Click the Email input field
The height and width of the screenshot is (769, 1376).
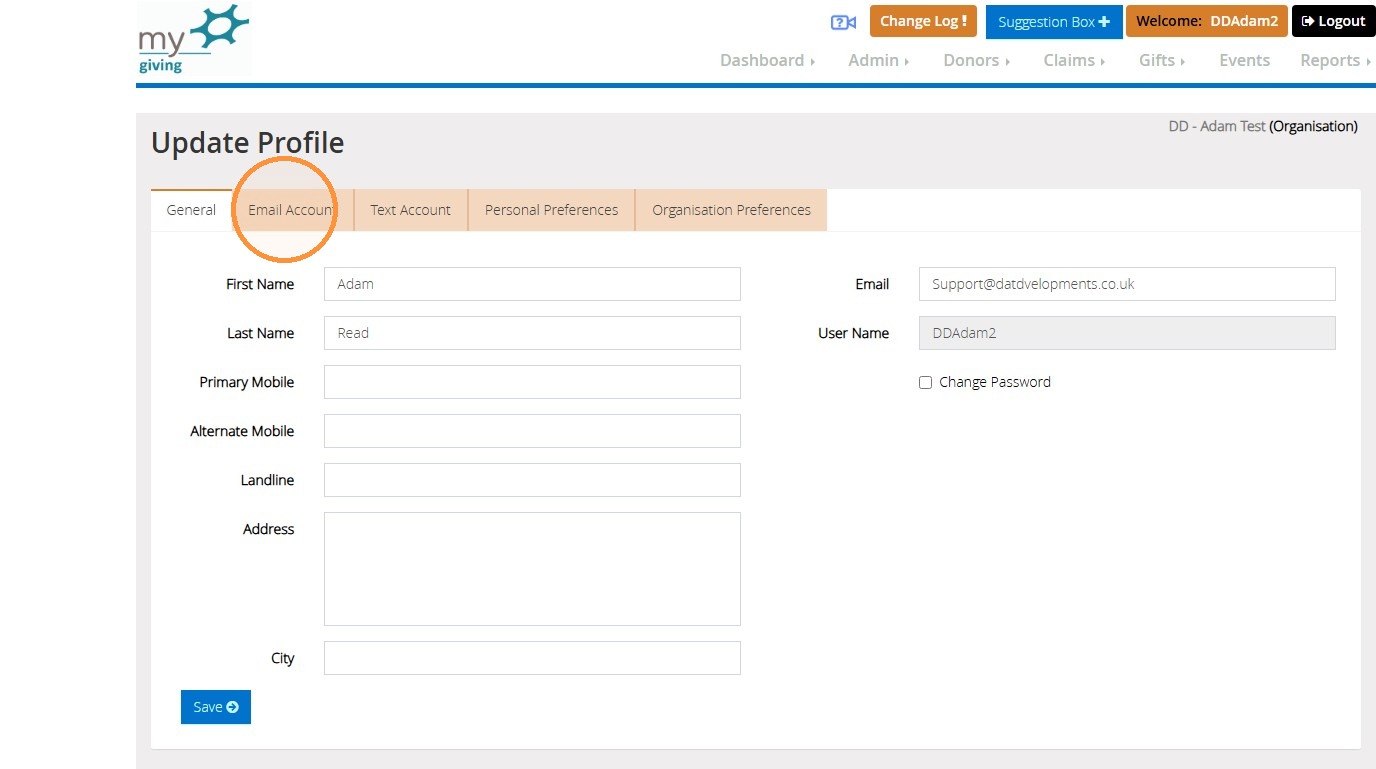tap(1127, 284)
